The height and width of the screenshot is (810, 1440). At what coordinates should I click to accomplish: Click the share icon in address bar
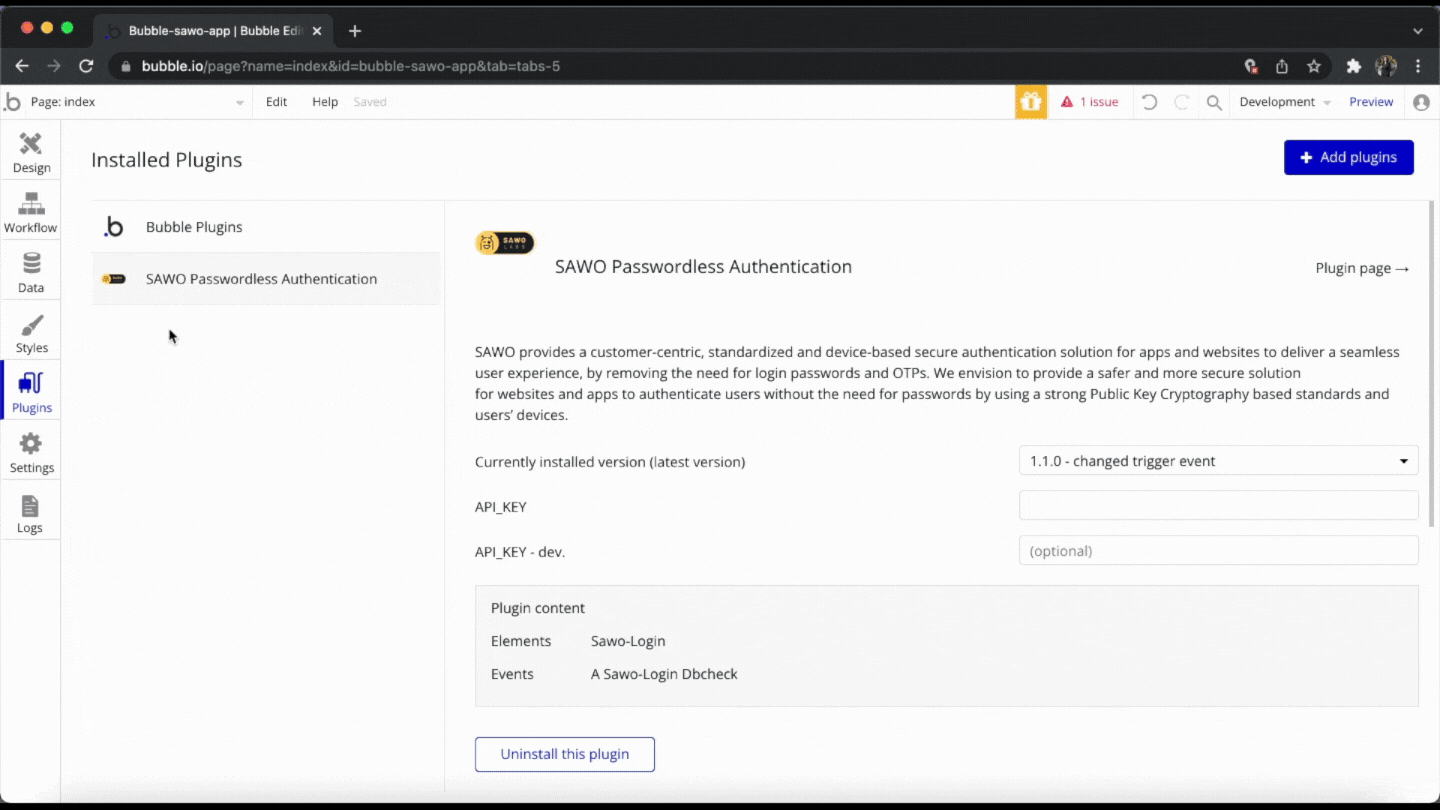click(x=1282, y=66)
